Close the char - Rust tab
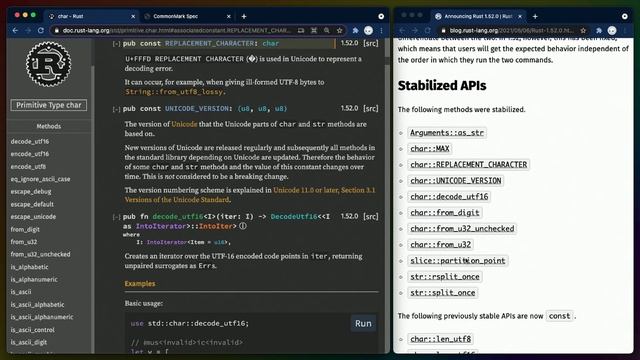This screenshot has height=360, width=640. tap(133, 16)
